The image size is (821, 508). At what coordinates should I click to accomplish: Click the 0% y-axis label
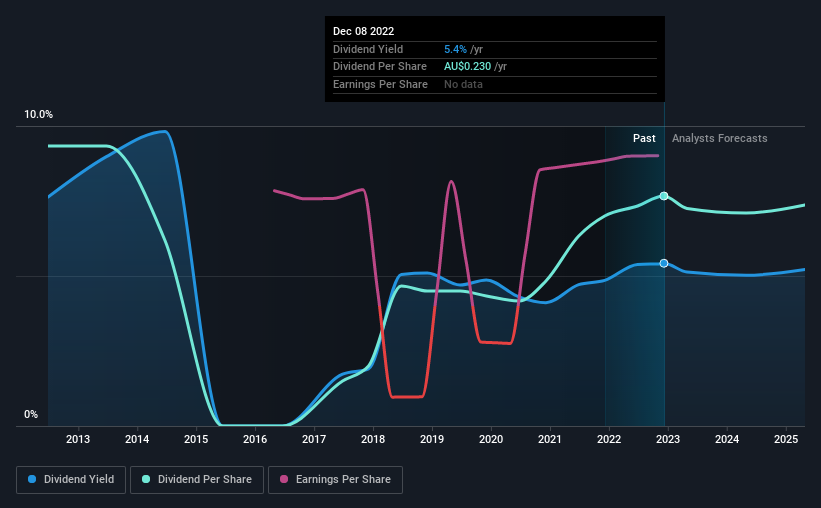[x=31, y=414]
